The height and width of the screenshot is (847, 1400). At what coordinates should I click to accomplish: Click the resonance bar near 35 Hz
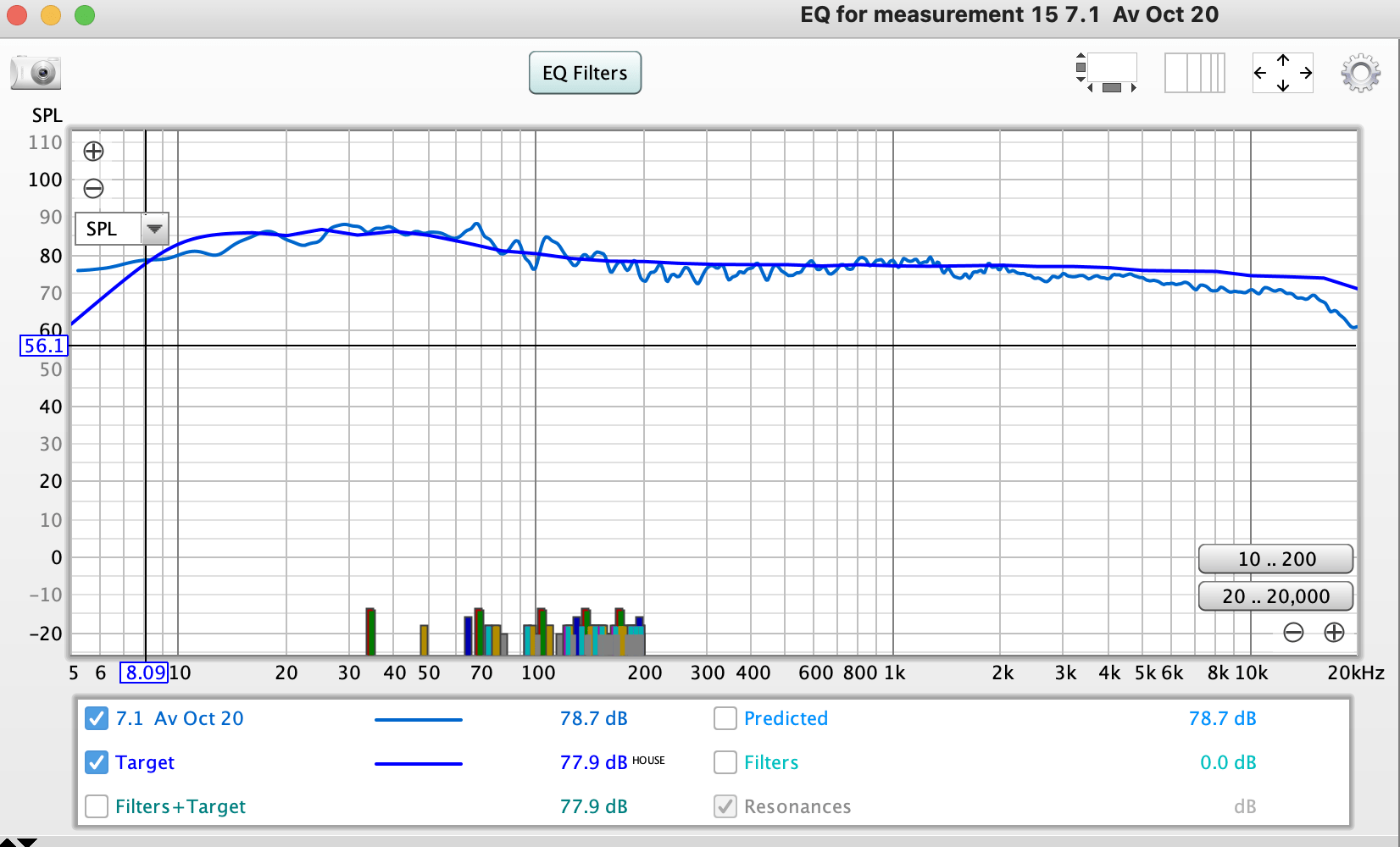370,632
